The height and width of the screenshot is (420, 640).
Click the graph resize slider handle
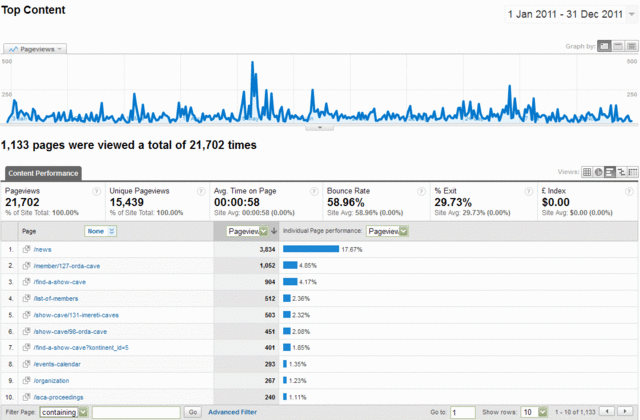pyautogui.click(x=319, y=127)
